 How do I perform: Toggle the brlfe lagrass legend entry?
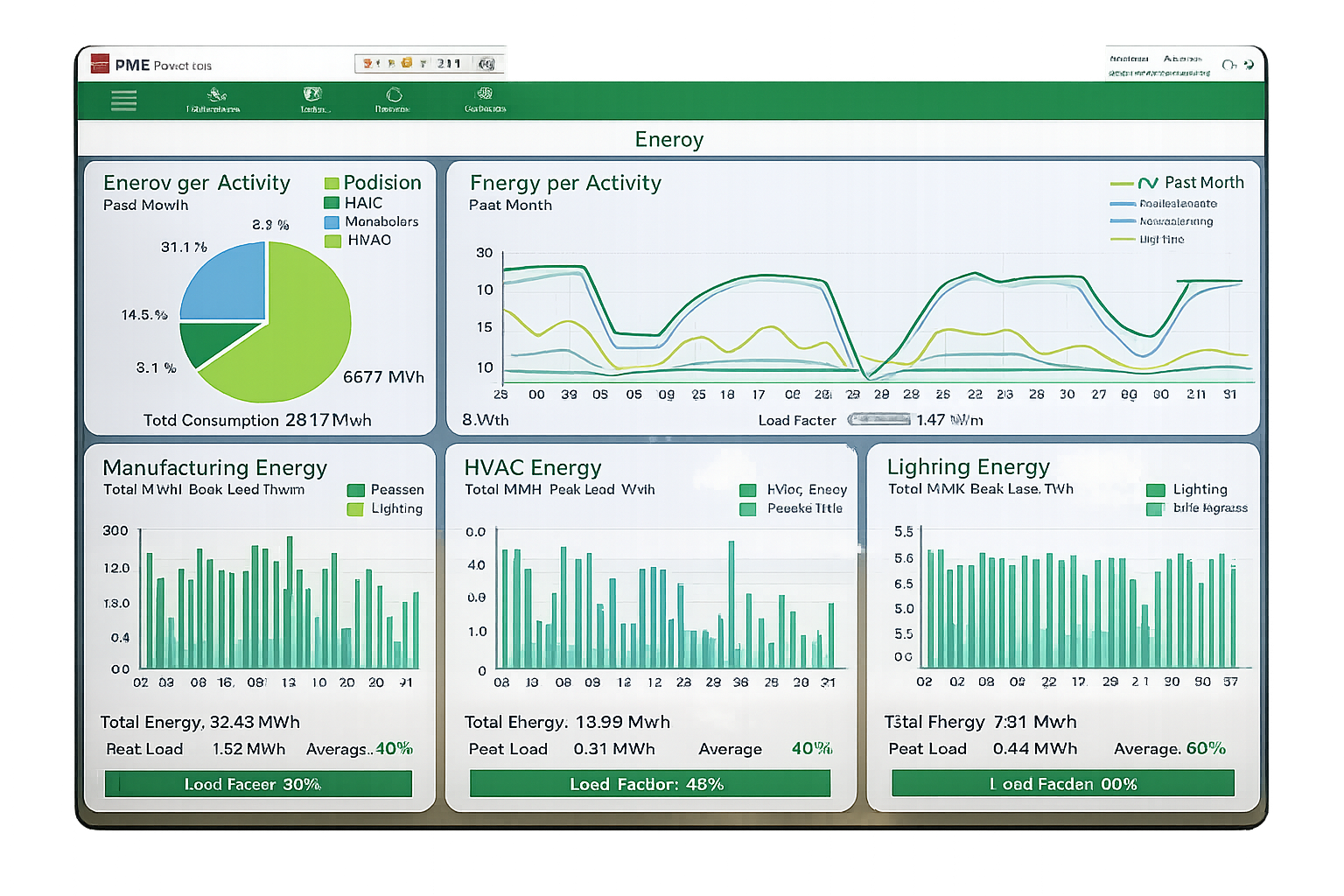(x=1197, y=508)
